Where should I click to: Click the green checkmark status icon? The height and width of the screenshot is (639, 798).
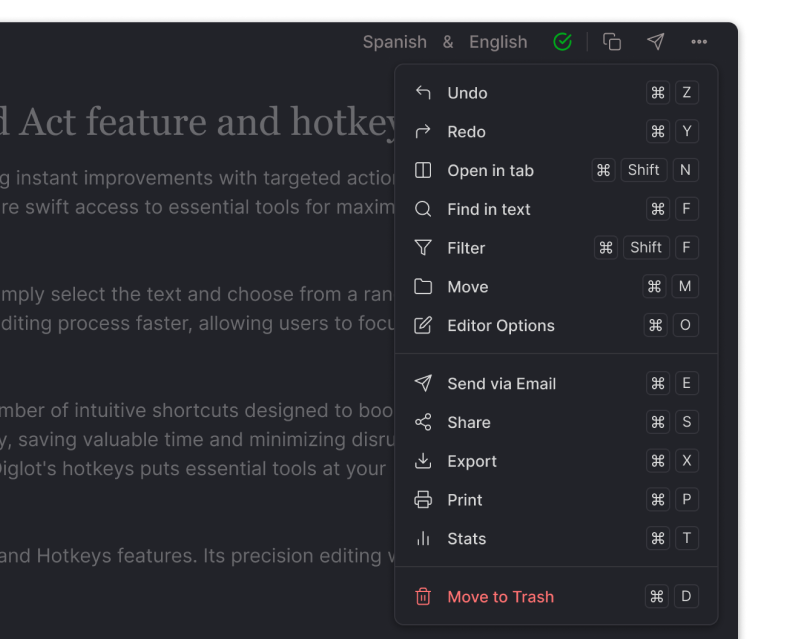point(562,42)
